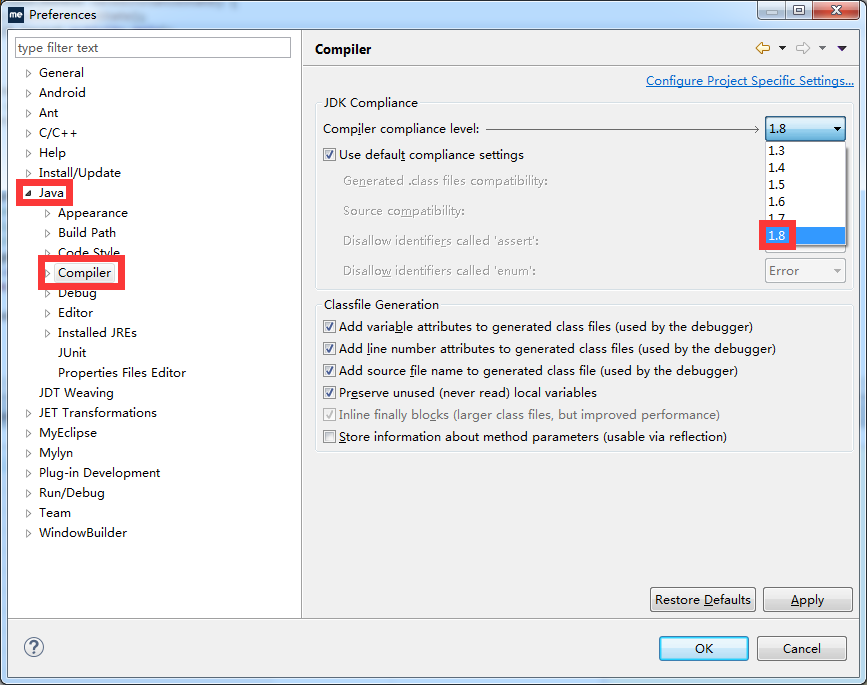Select the Compiler tree item

(85, 273)
